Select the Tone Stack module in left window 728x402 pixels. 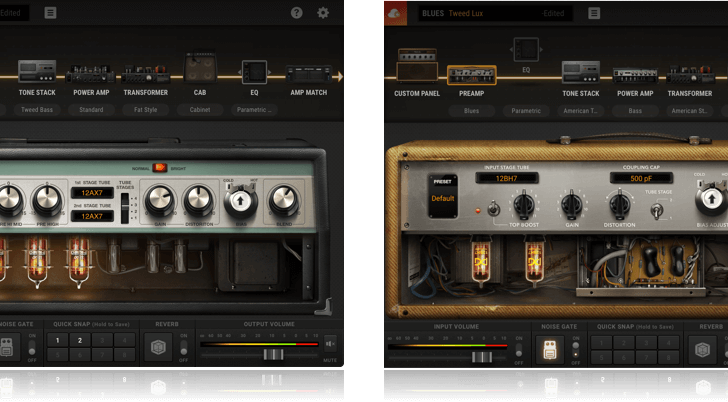point(37,71)
